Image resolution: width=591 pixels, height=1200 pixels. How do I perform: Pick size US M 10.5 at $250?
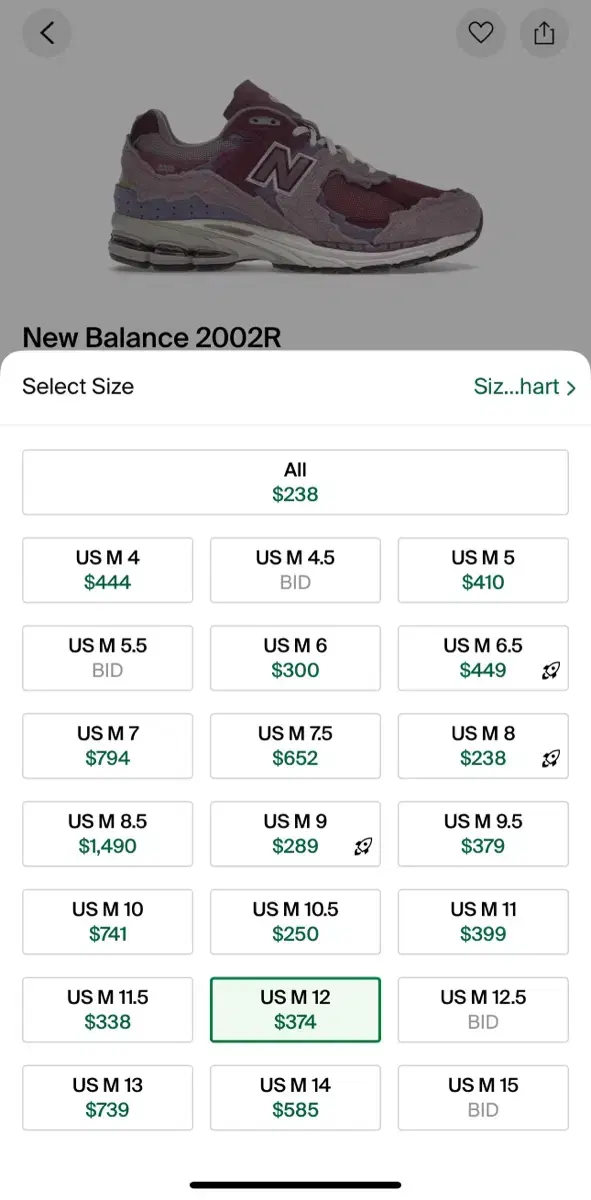click(x=295, y=922)
